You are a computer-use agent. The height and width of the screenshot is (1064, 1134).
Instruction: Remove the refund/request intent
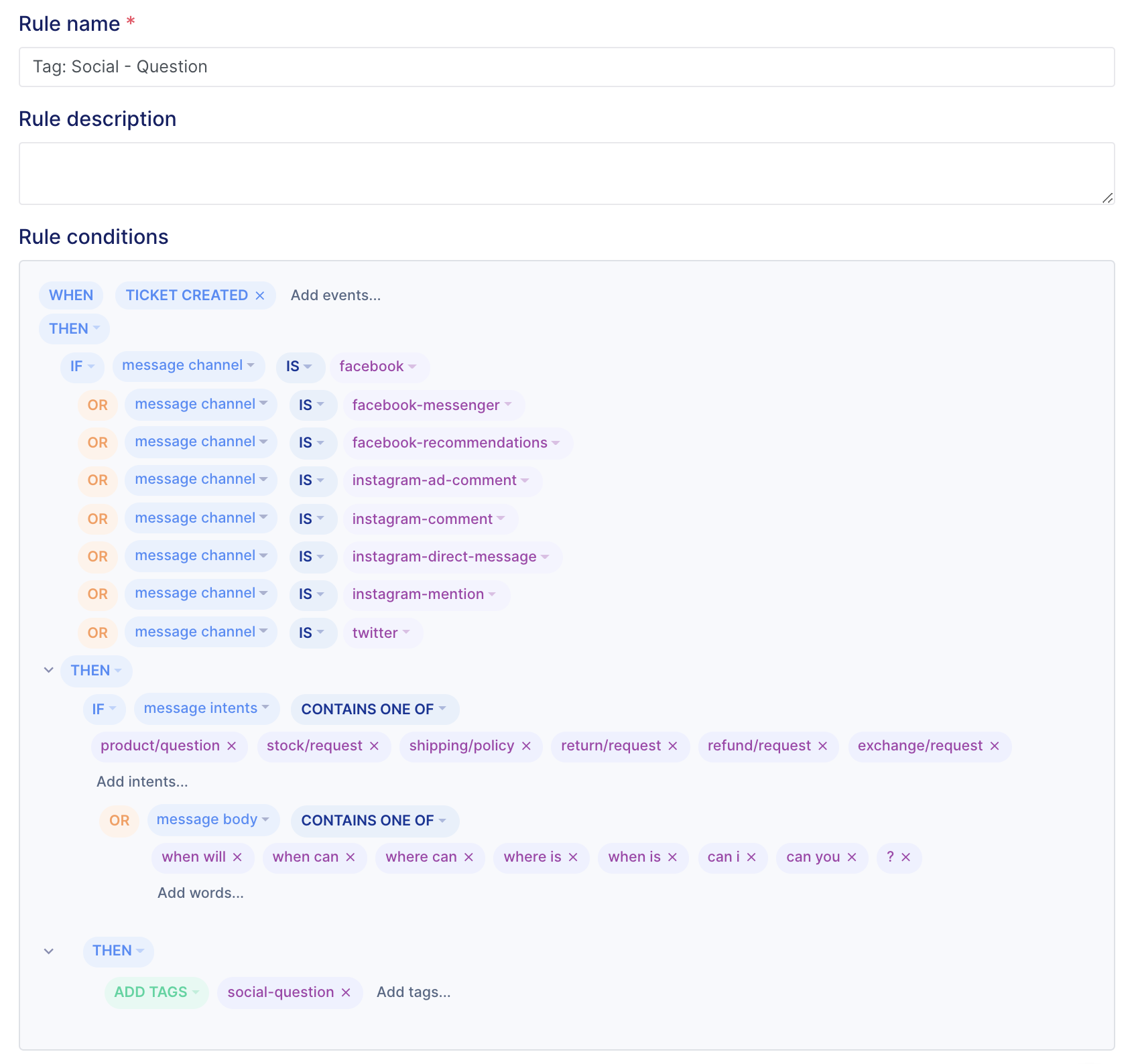823,746
